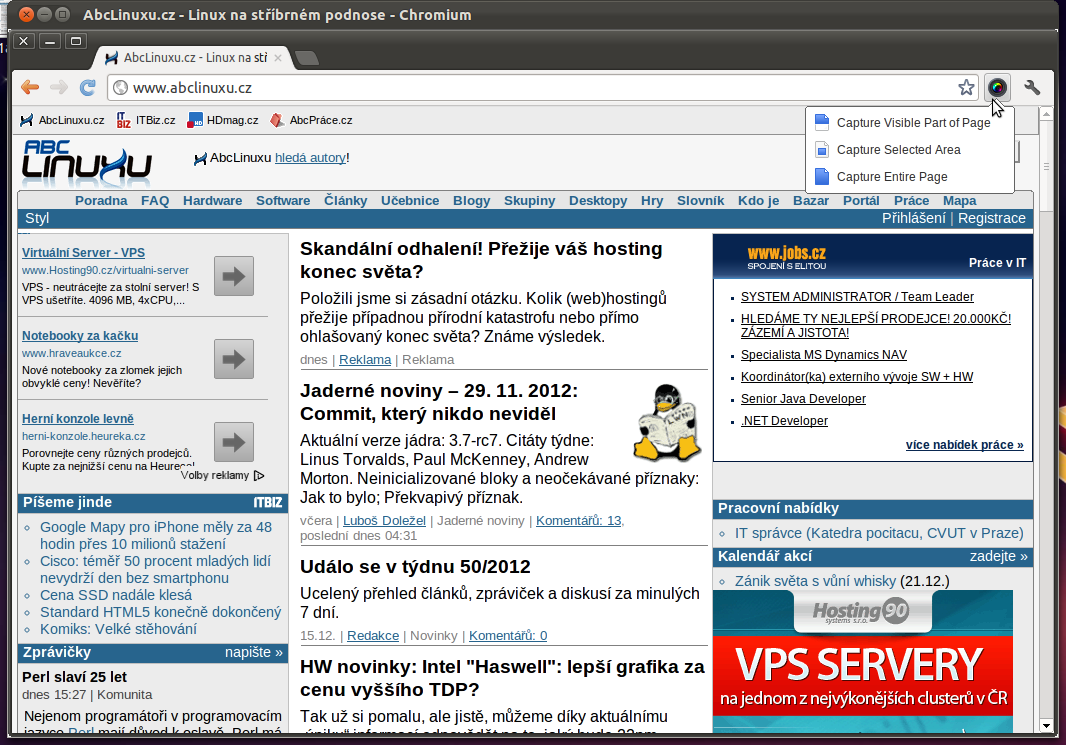Click the scrollbar down arrow
Viewport: 1066px width, 745px height.
[1046, 726]
